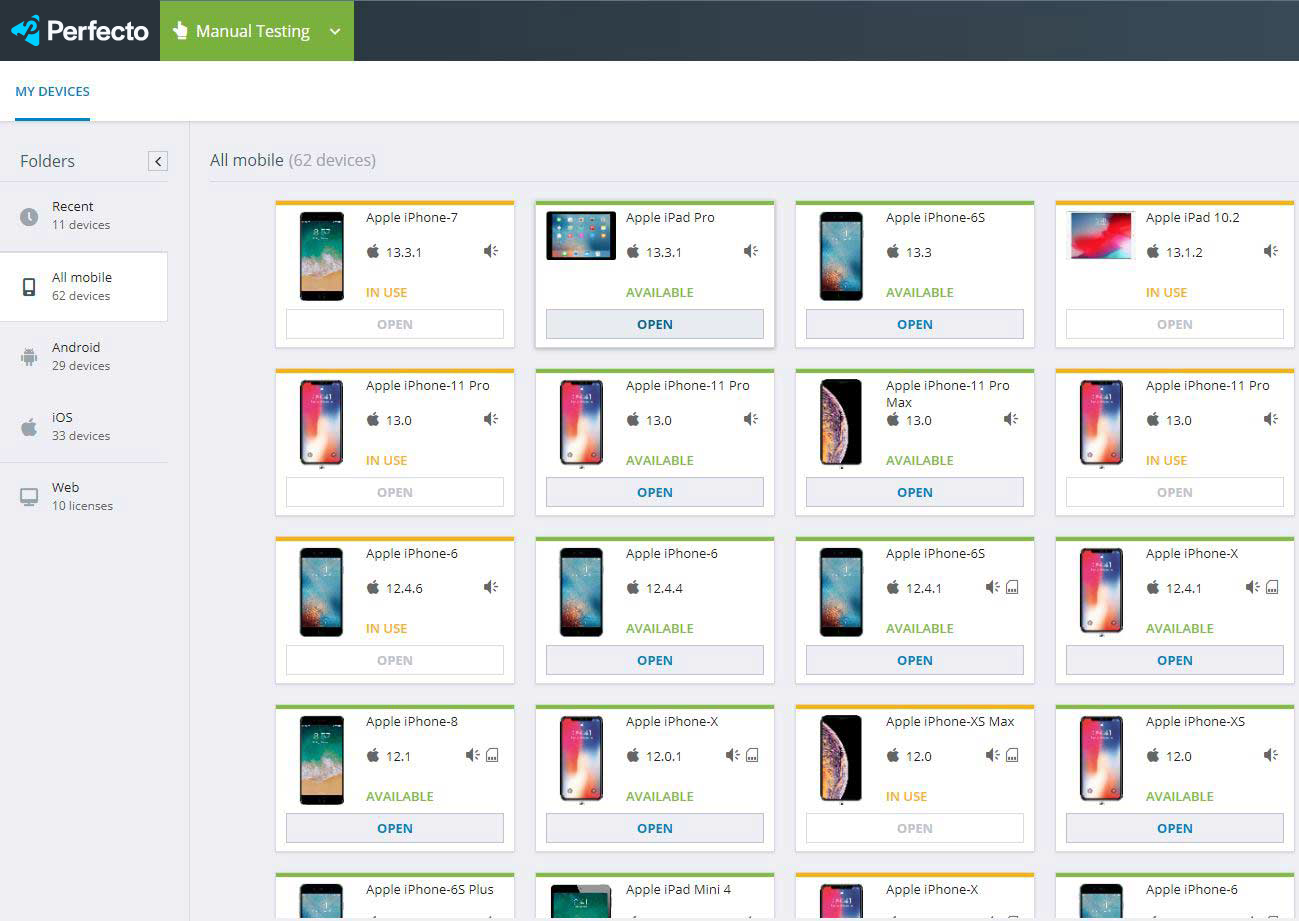This screenshot has height=921, width=1299.
Task: Select the Android robot icon in Folders
Action: [29, 357]
